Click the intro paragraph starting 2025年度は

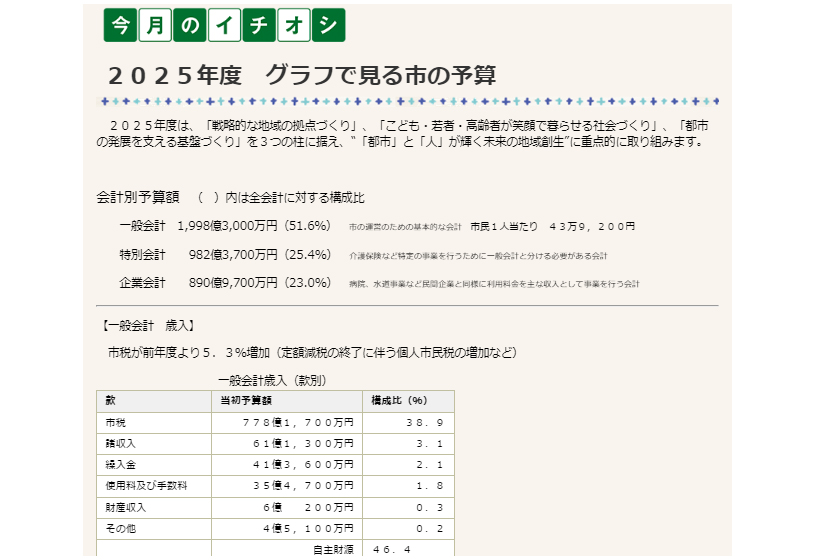point(402,134)
